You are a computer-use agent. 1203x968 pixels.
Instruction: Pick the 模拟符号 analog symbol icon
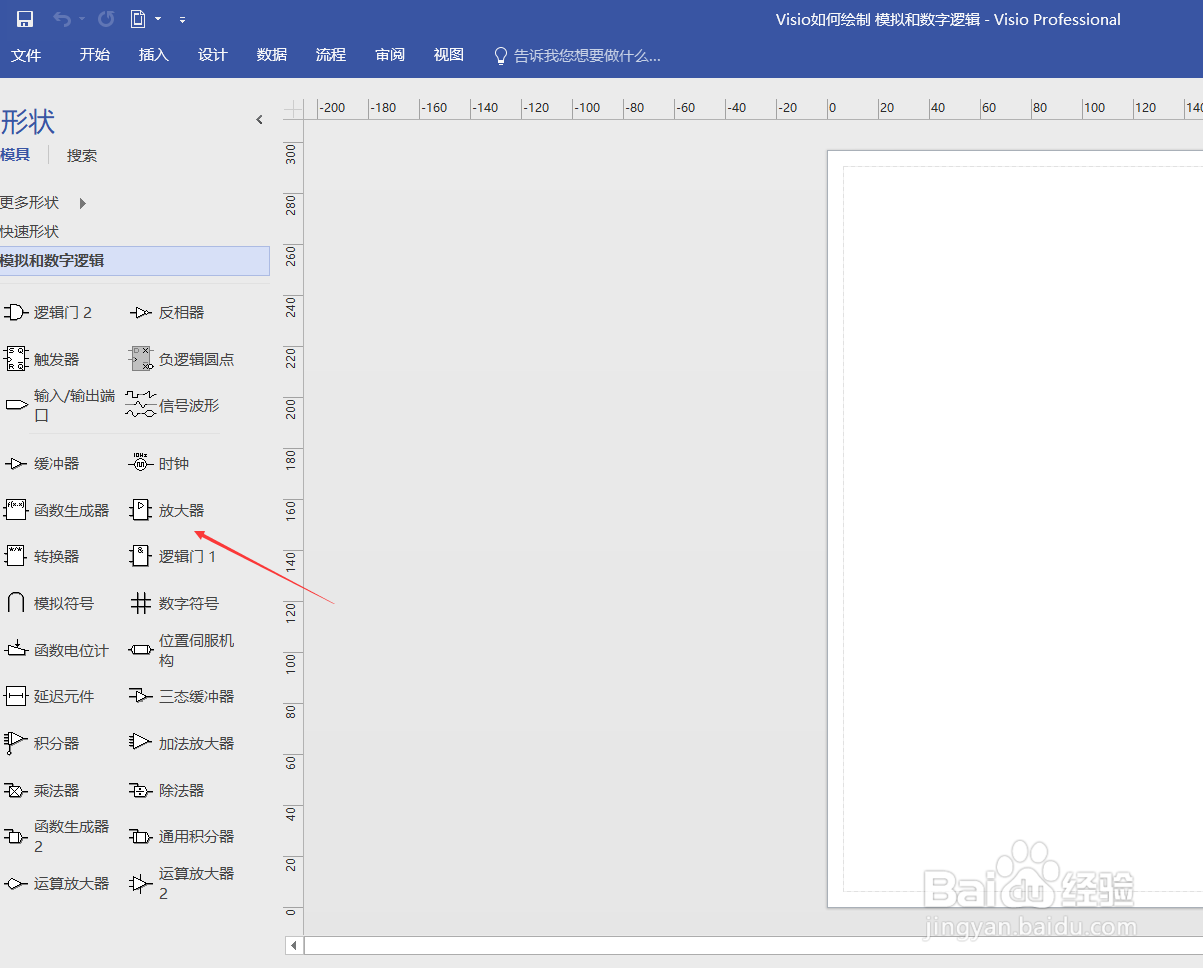[16, 603]
